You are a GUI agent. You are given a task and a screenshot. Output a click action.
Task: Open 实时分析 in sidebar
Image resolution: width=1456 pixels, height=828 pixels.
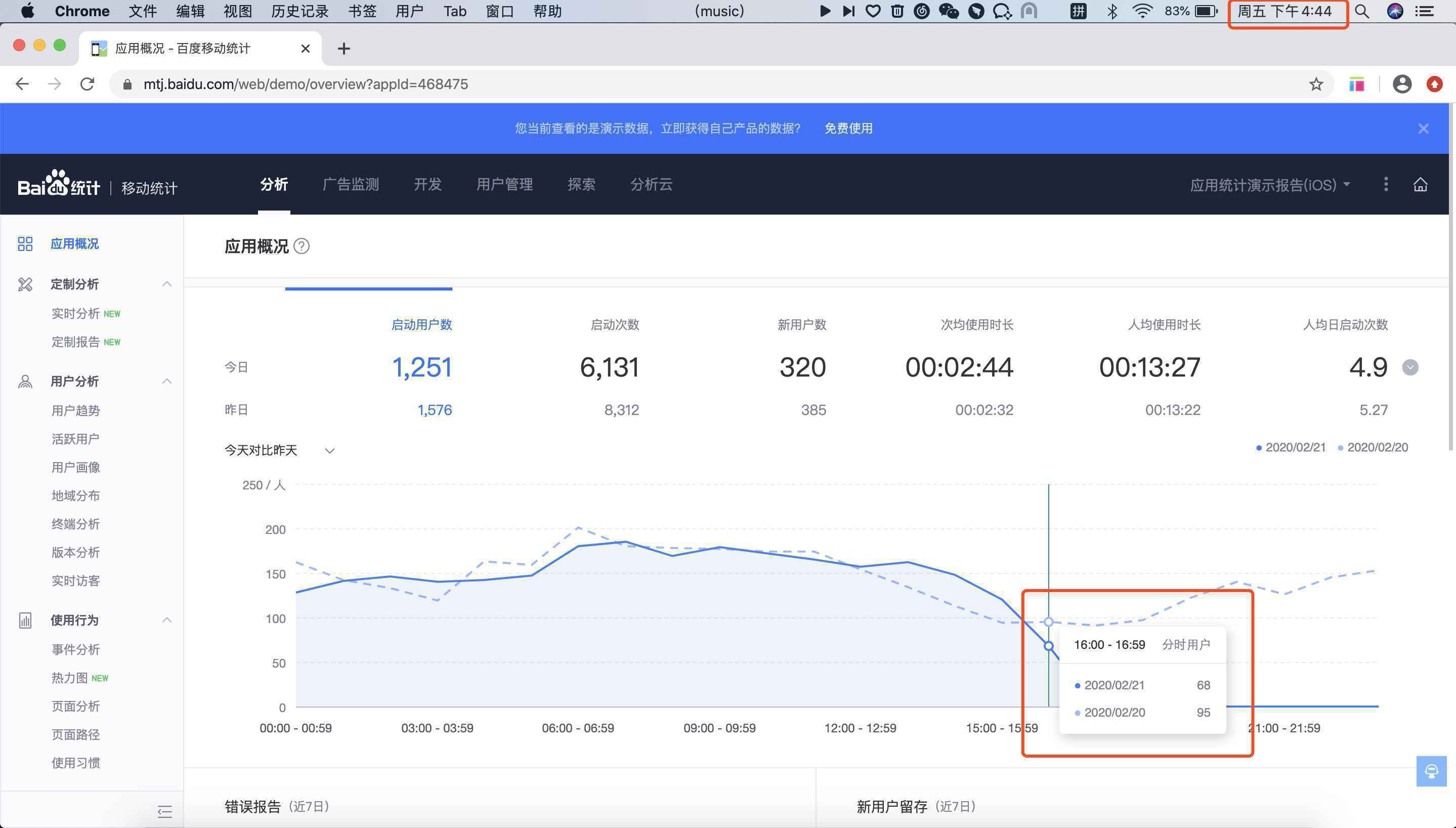tap(75, 313)
